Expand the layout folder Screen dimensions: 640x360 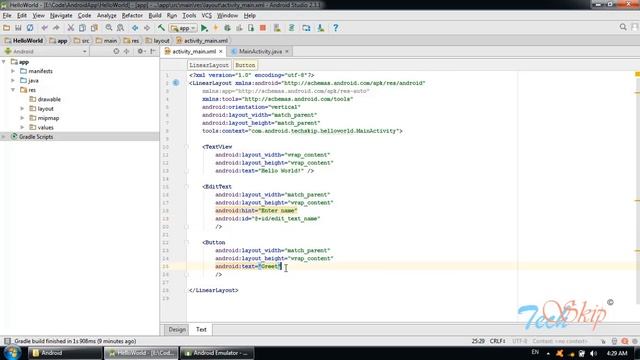(23, 109)
